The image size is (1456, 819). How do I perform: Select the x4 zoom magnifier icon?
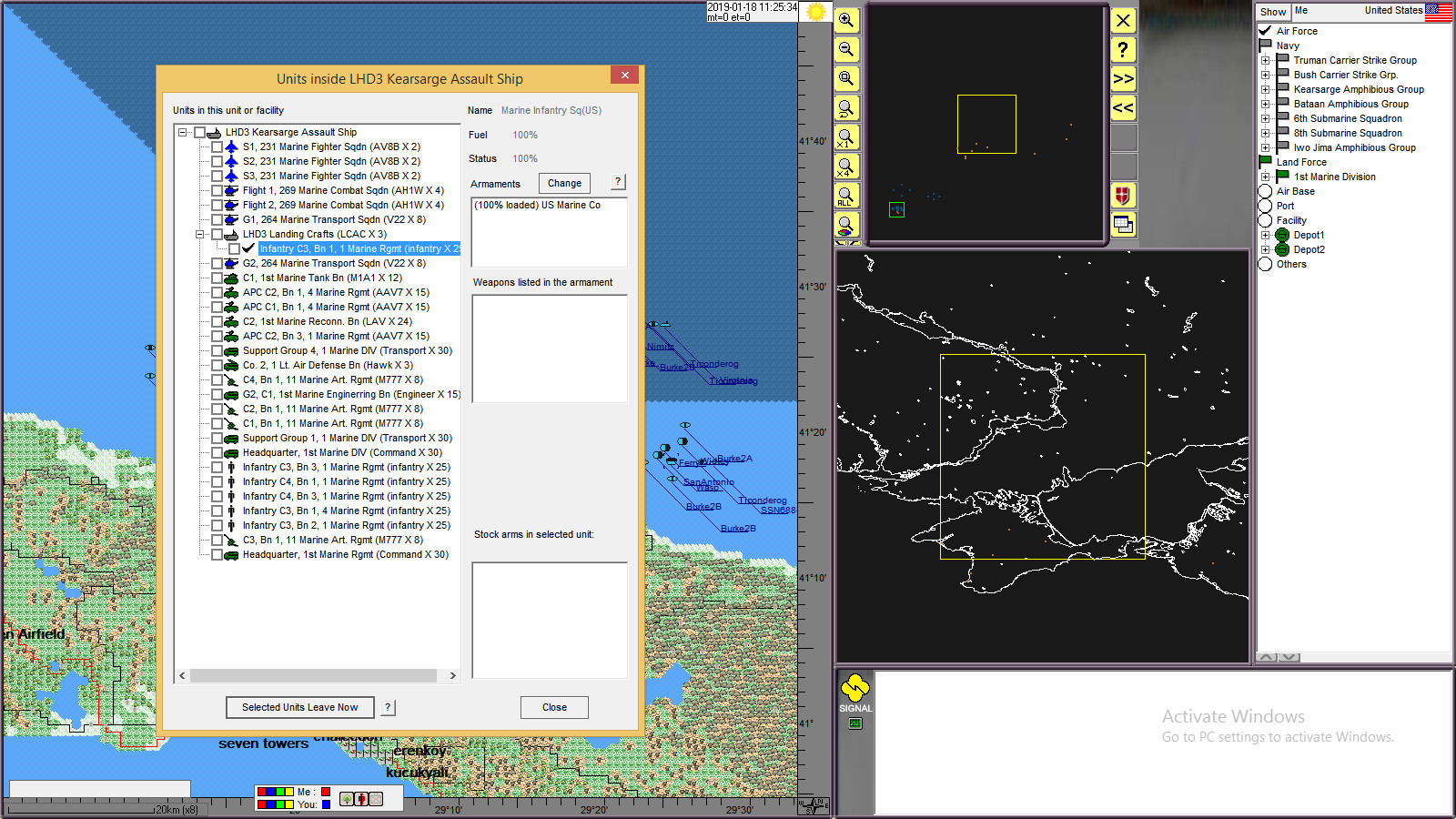click(846, 167)
